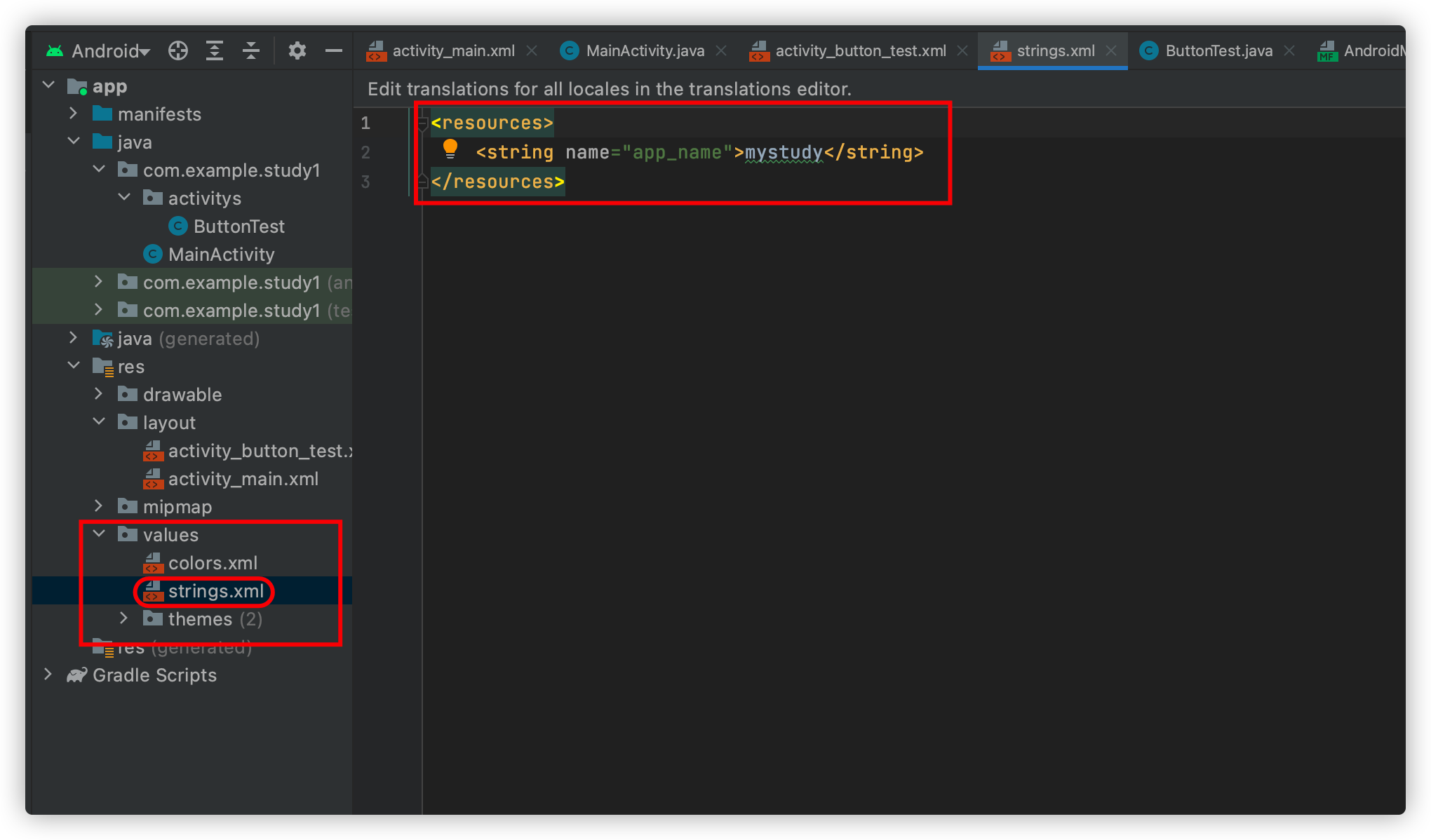Screen dimensions: 1431x840
Task: Switch to the activity_button_test.xml tab
Action: coord(861,50)
